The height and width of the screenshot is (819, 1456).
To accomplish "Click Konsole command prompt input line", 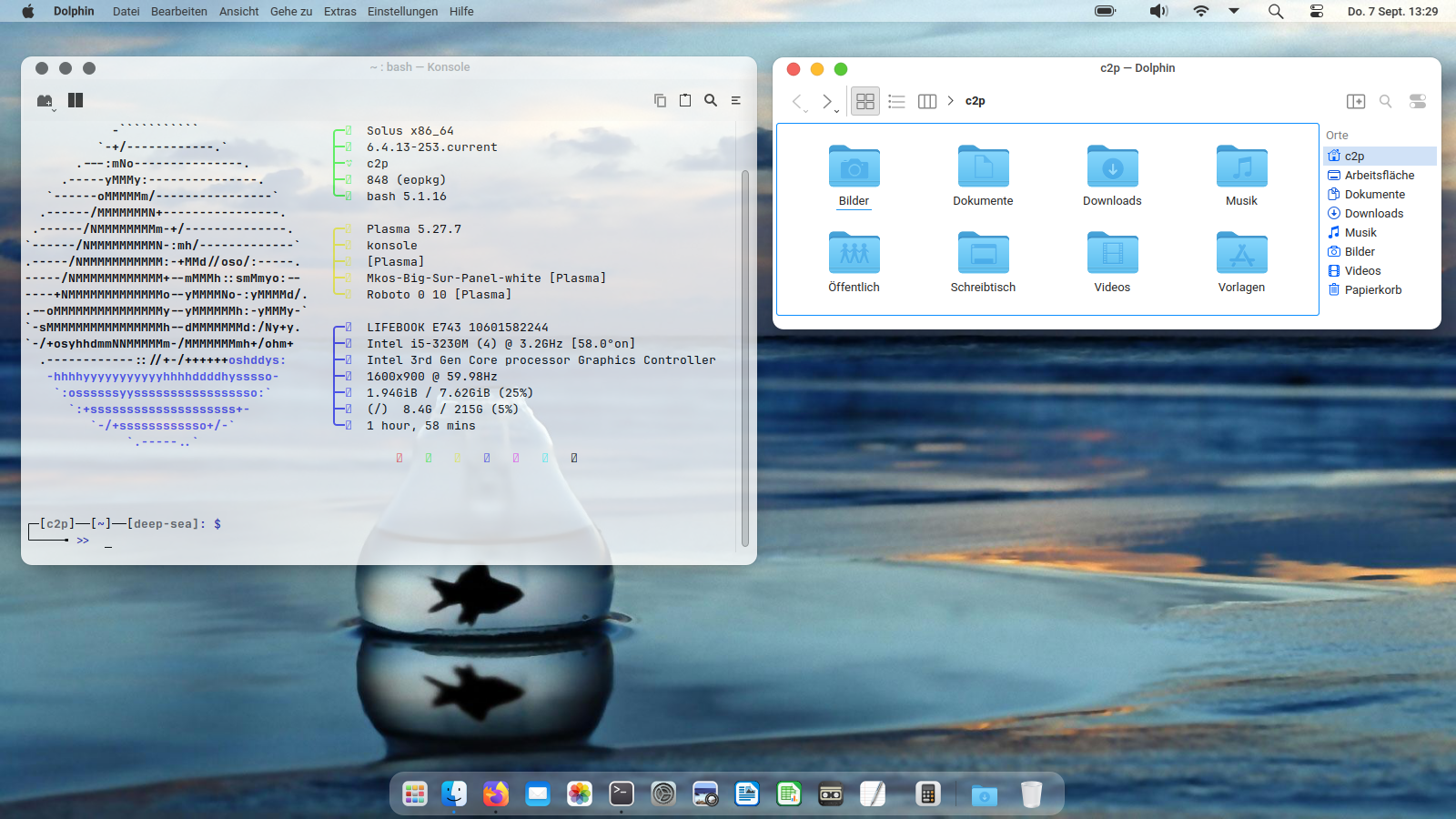I will [x=109, y=541].
